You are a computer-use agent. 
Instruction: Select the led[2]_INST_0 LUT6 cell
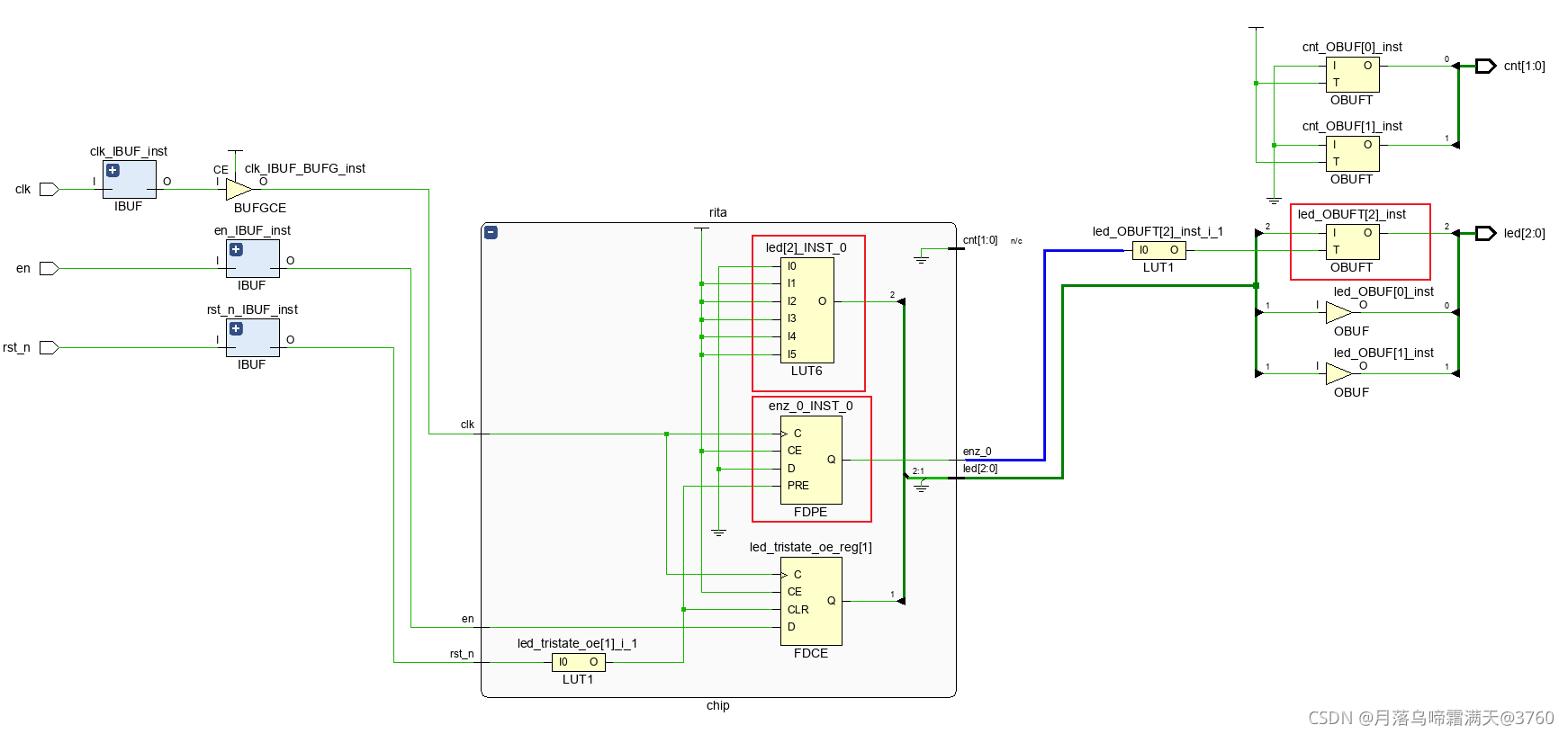pyautogui.click(x=807, y=310)
